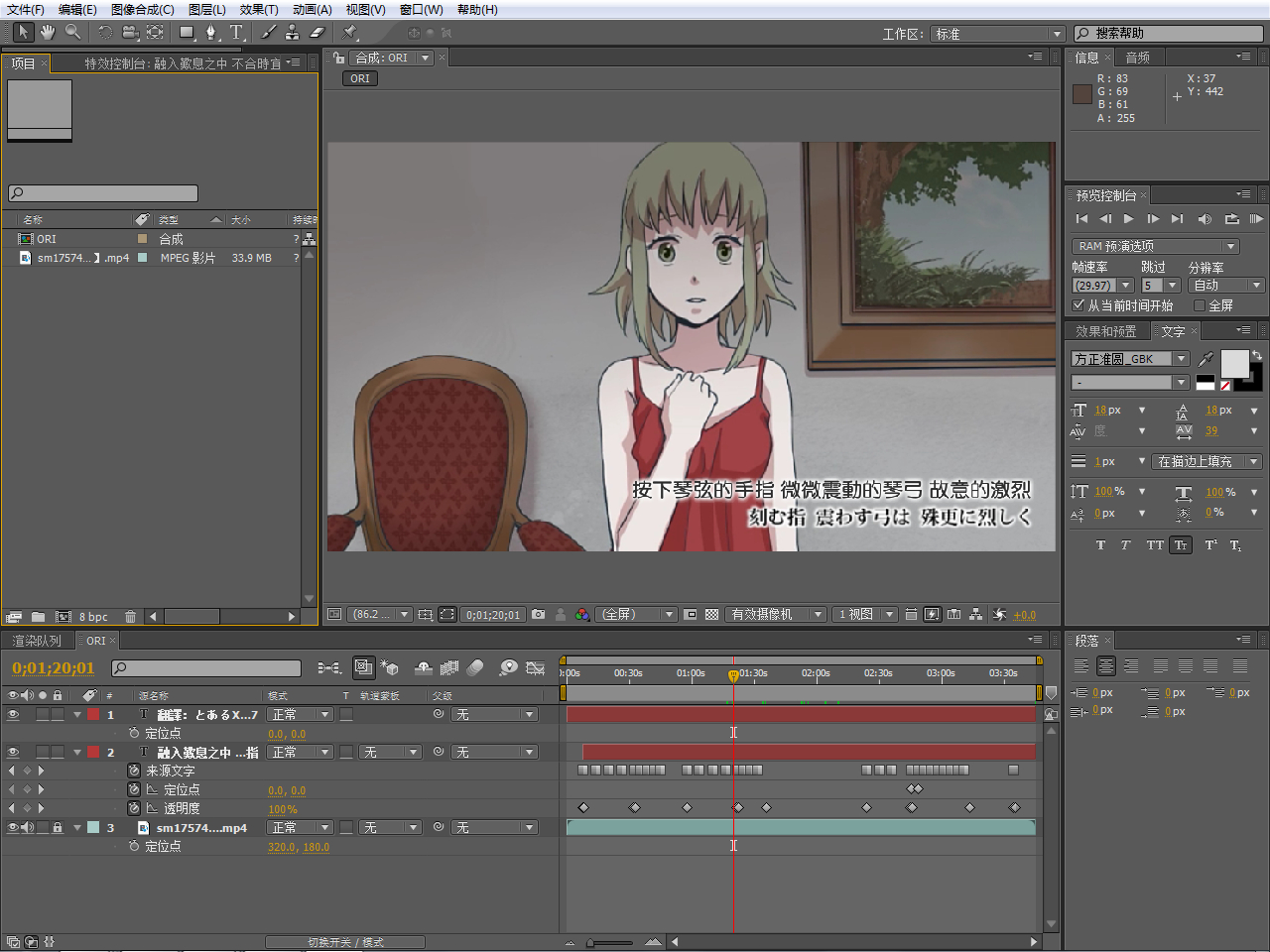Select the Horizontal Type tool

(236, 33)
